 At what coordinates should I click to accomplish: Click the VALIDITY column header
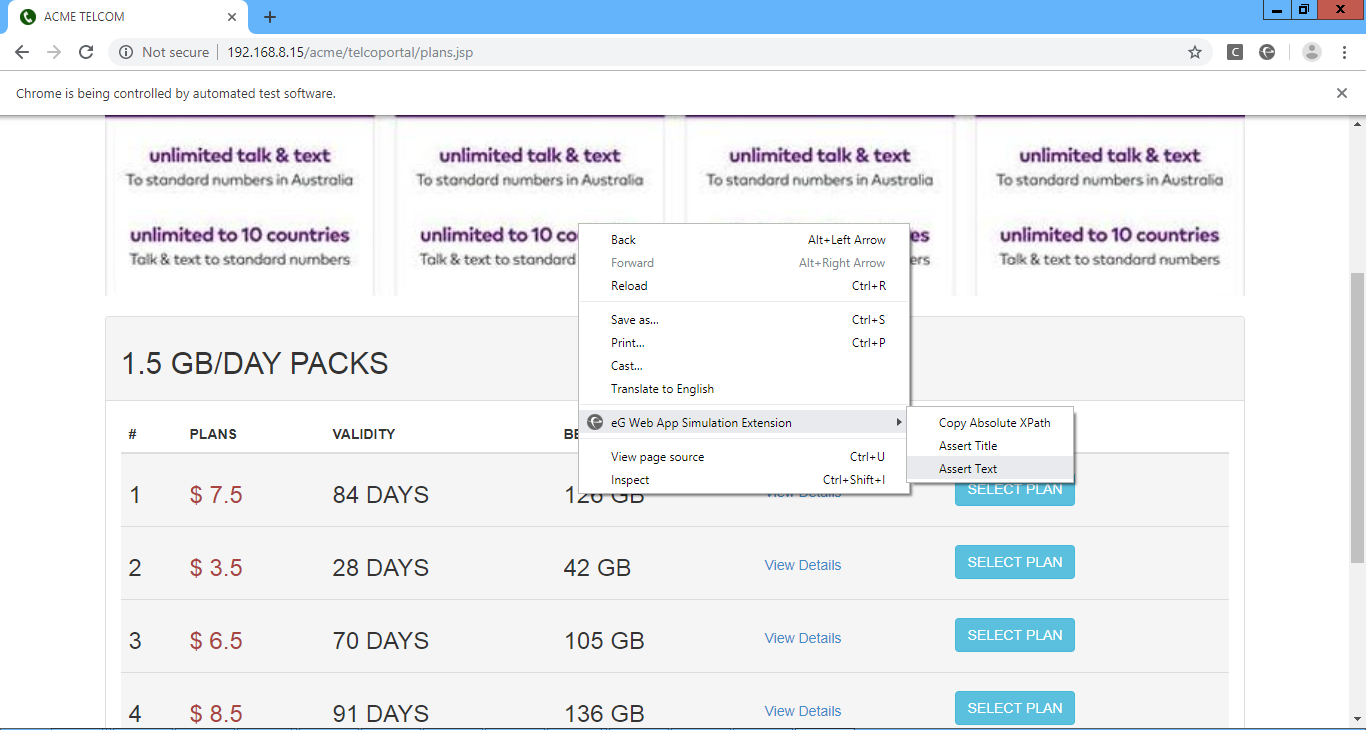click(x=364, y=434)
